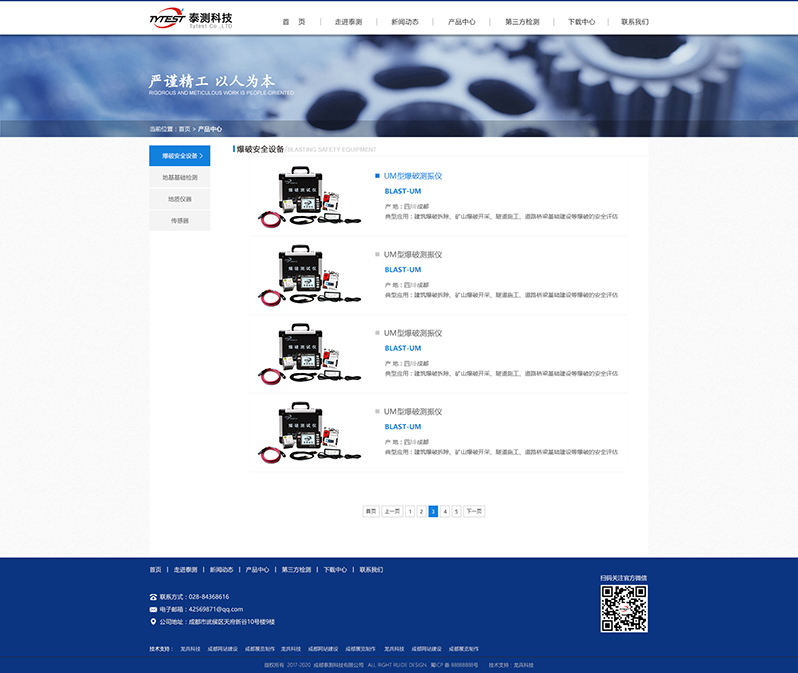This screenshot has height=673, width=798.
Task: Select 传感器 category in the sidebar
Action: [180, 220]
